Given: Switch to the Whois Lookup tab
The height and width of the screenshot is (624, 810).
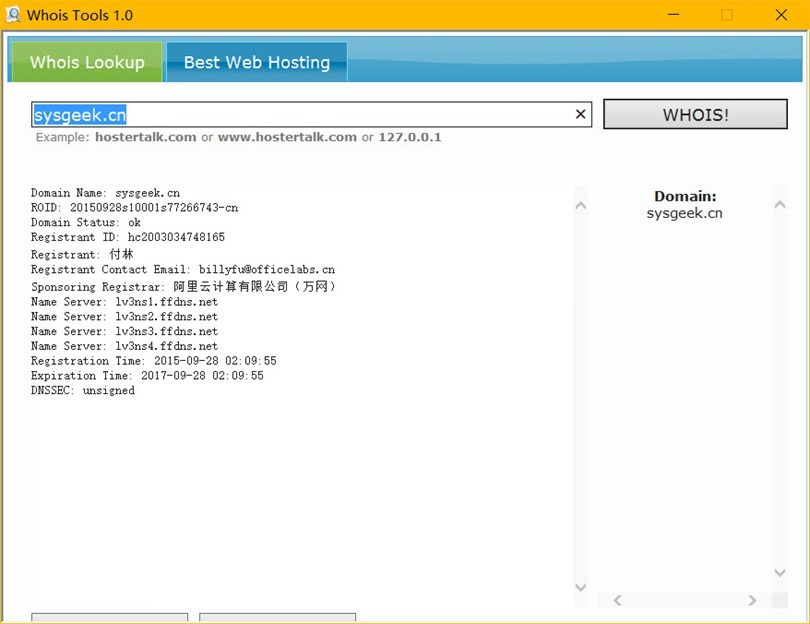Looking at the screenshot, I should tap(87, 62).
